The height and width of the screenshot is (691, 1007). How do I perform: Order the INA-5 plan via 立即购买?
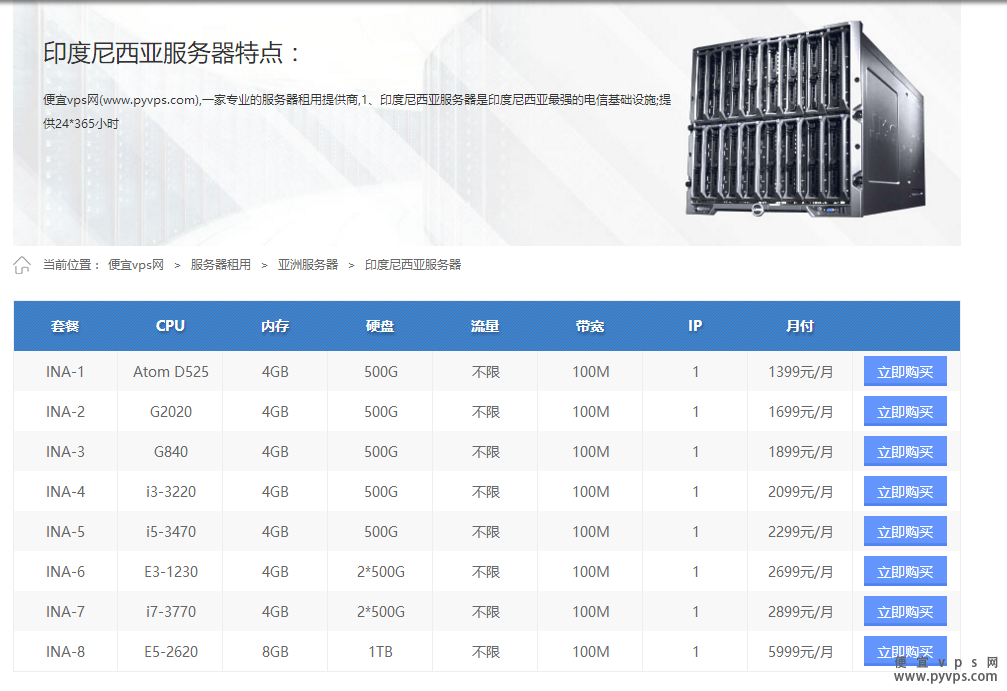905,531
